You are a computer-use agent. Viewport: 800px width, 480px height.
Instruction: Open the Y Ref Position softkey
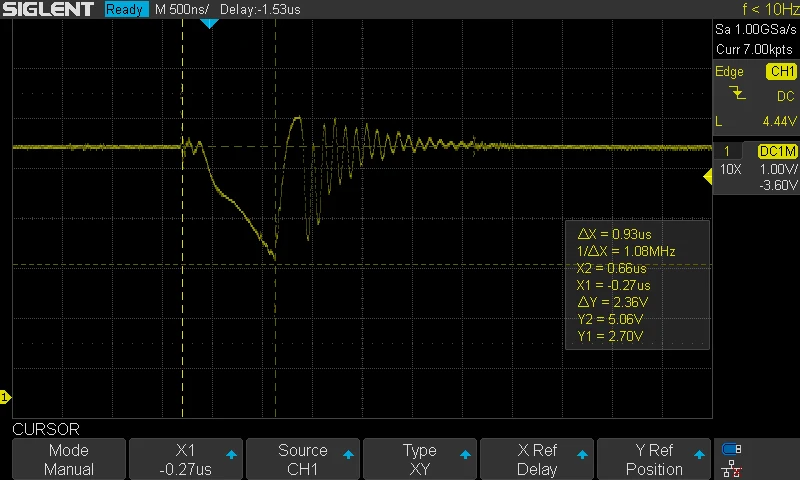point(654,459)
